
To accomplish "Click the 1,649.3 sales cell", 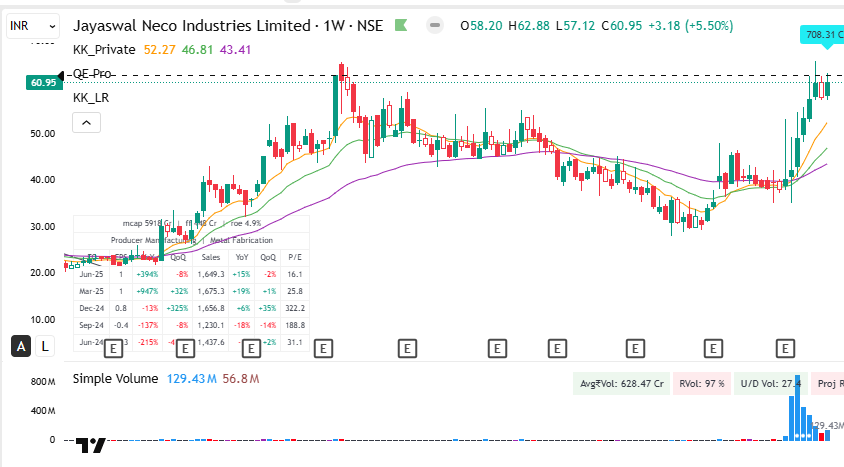I will pos(211,274).
